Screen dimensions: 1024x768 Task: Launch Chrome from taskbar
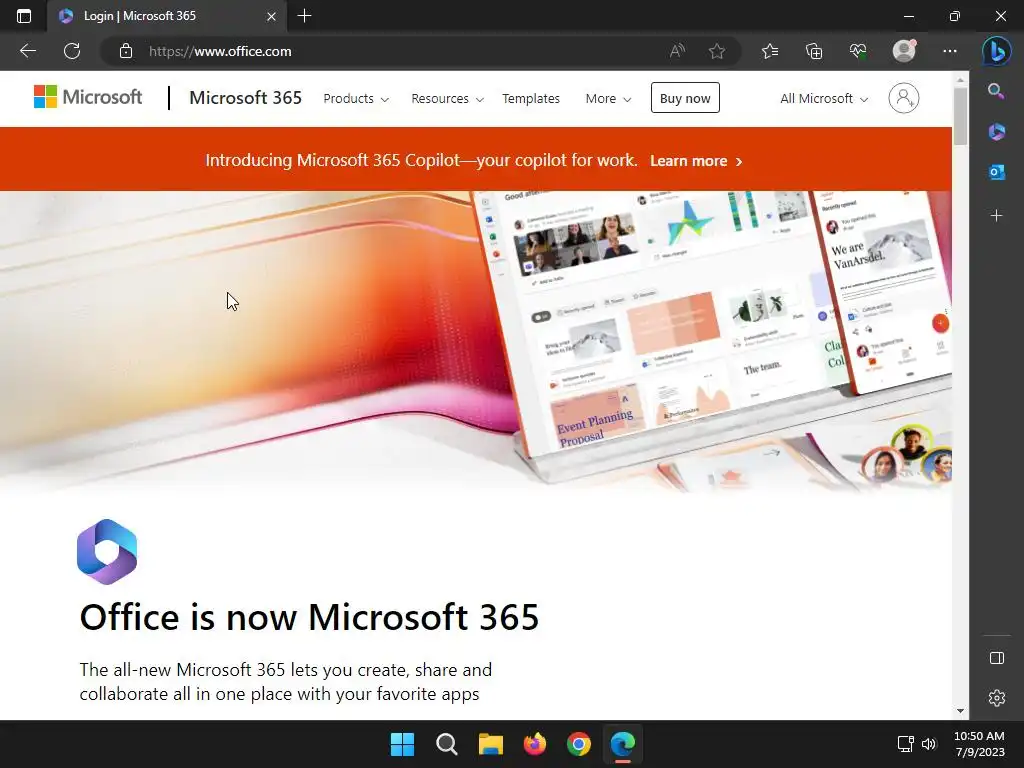click(x=579, y=744)
